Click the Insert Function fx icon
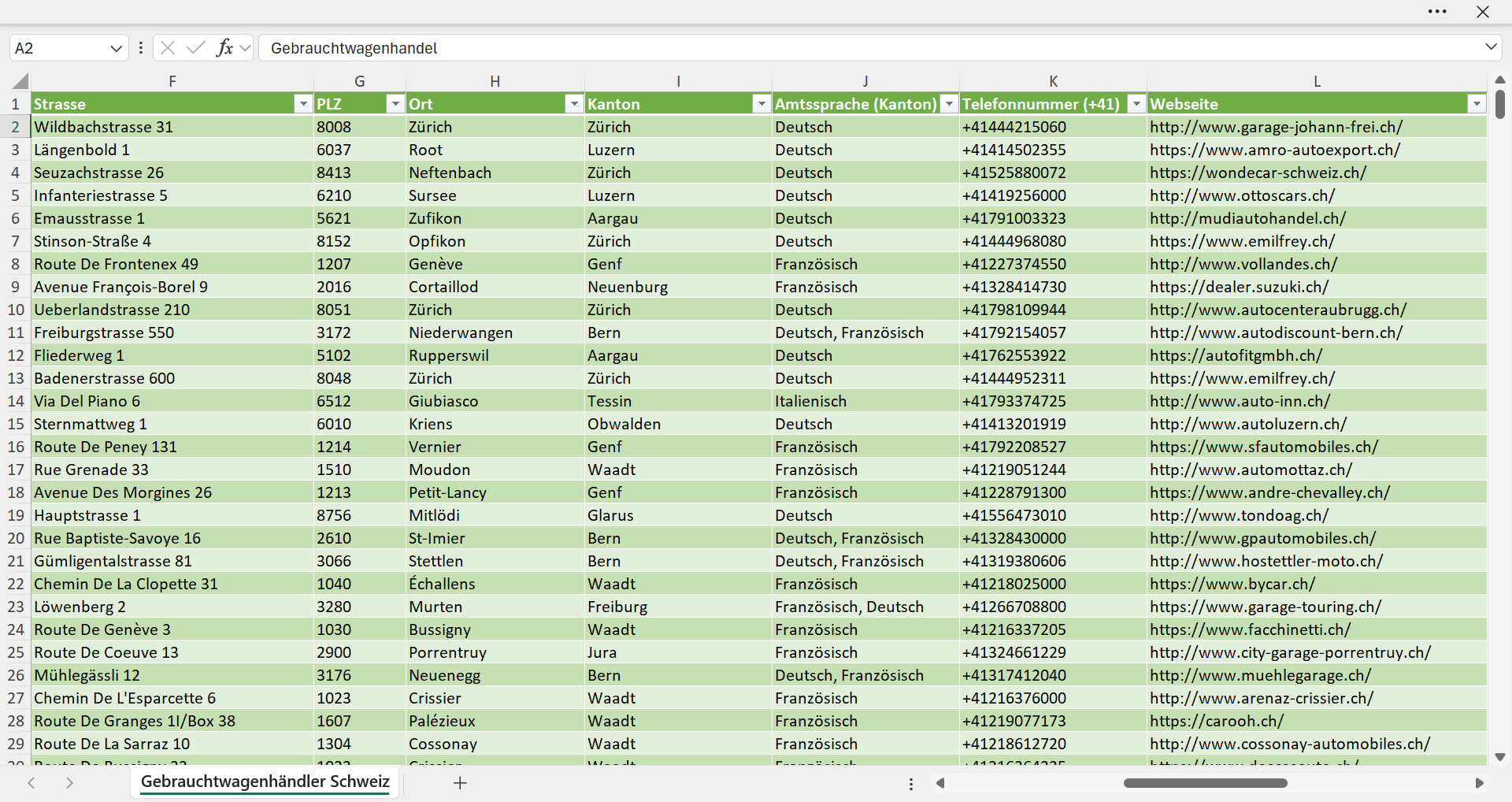1512x802 pixels. point(225,48)
